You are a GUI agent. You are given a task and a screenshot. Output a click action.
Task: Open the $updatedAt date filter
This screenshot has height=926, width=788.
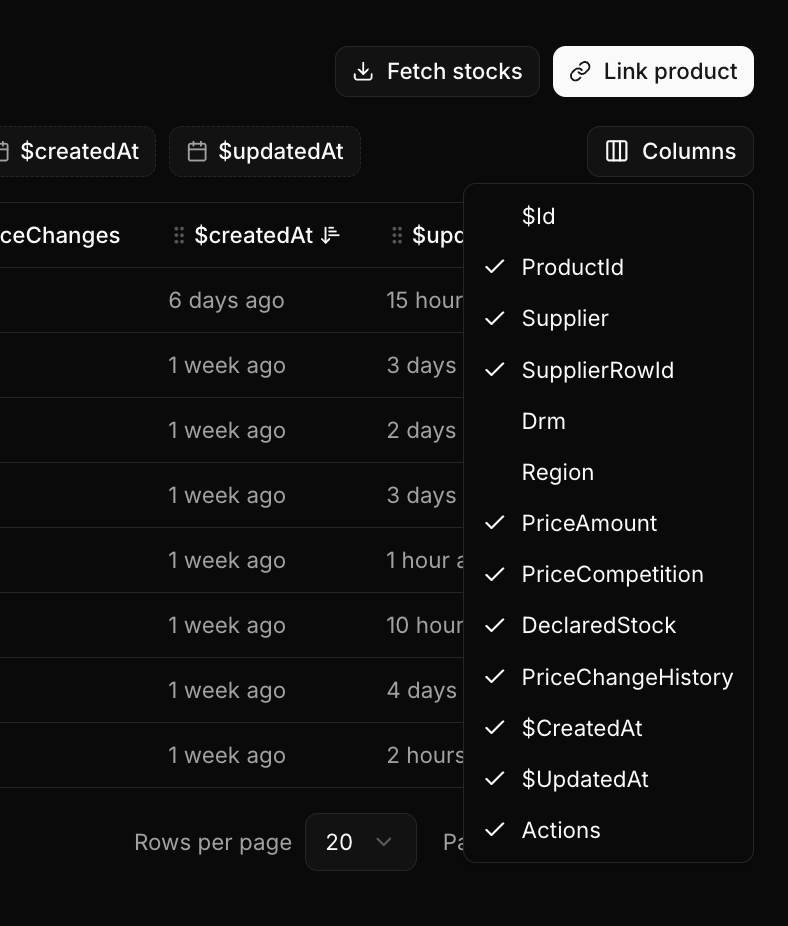[265, 151]
